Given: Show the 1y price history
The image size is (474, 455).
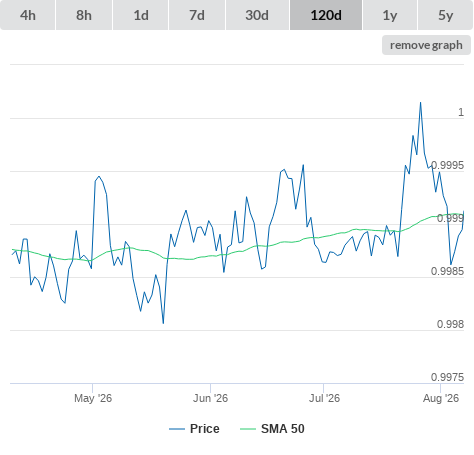Looking at the screenshot, I should point(390,15).
